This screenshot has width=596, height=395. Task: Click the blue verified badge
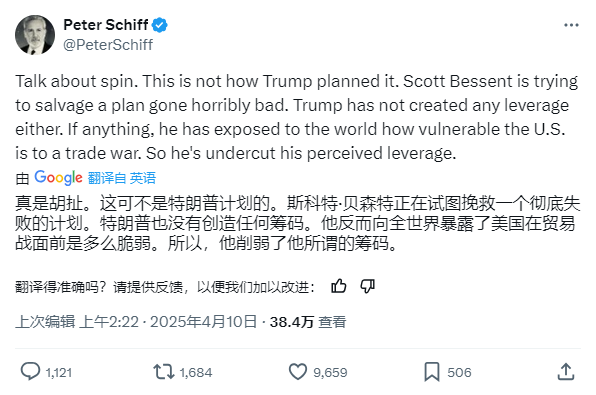click(x=160, y=25)
